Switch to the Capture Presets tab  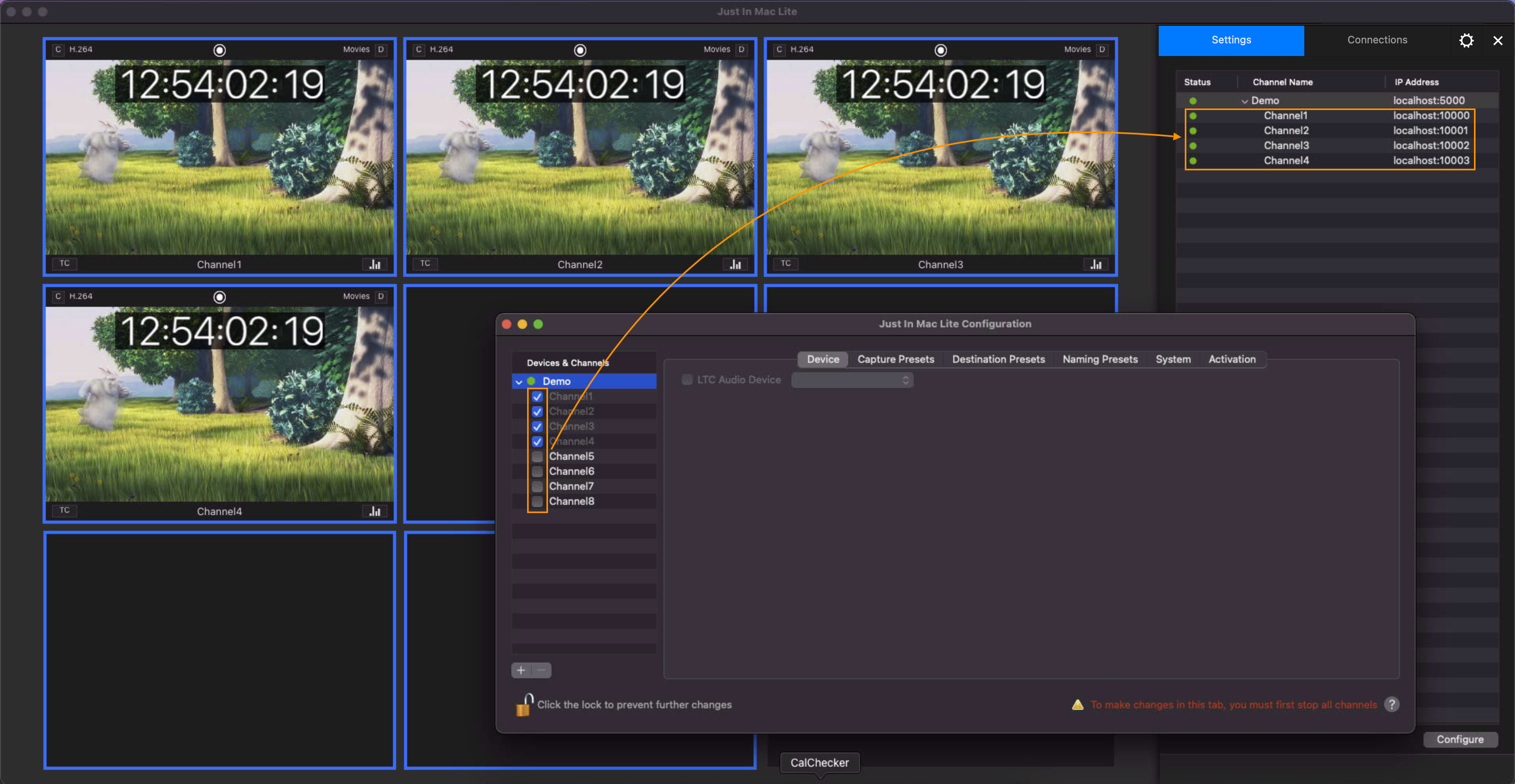[895, 359]
